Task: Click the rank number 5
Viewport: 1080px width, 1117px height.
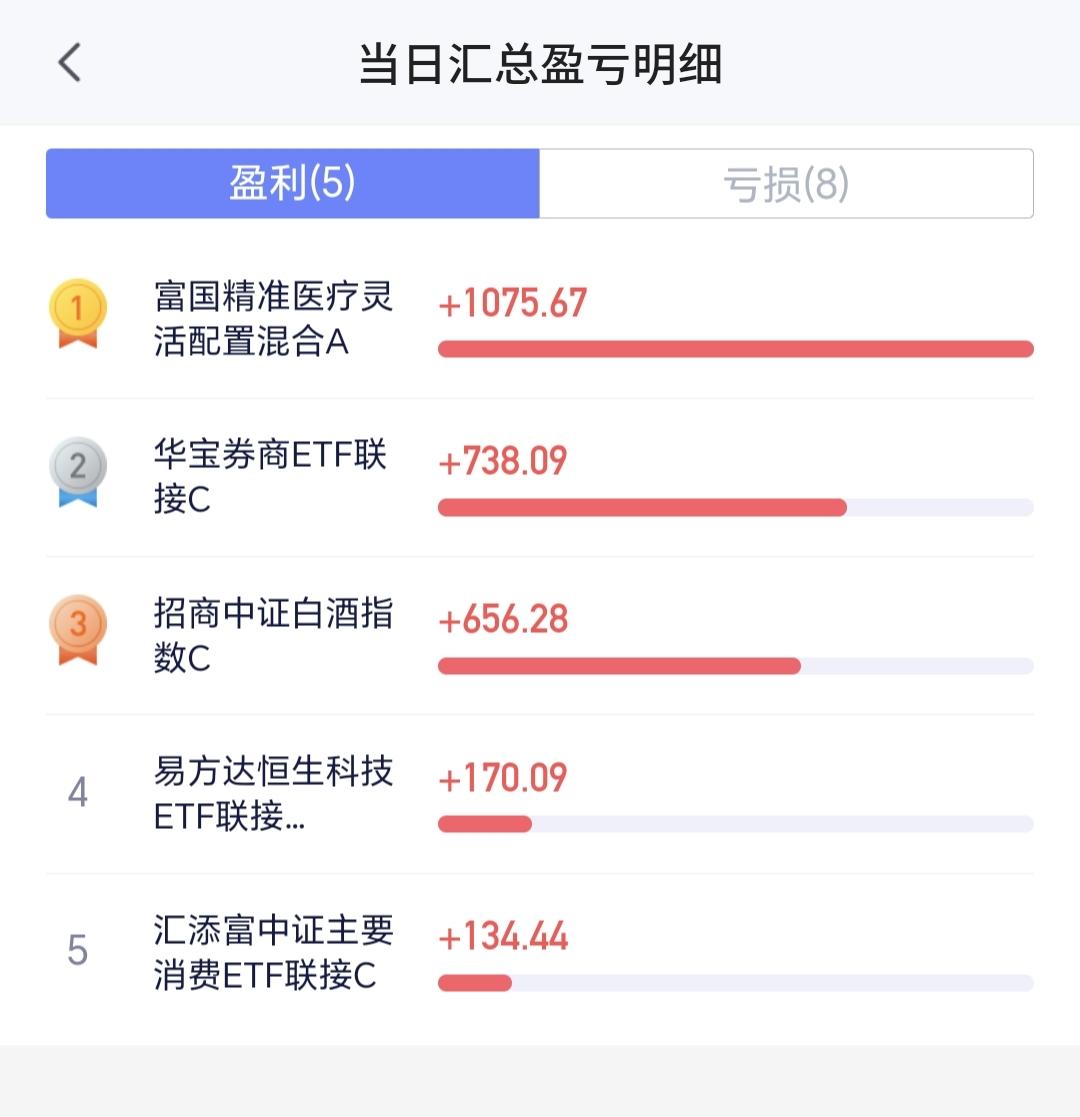Action: pos(78,950)
